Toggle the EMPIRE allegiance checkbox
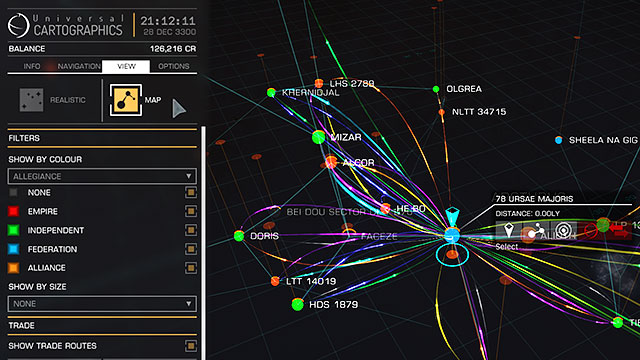Viewport: 640px width, 360px height. tap(191, 211)
